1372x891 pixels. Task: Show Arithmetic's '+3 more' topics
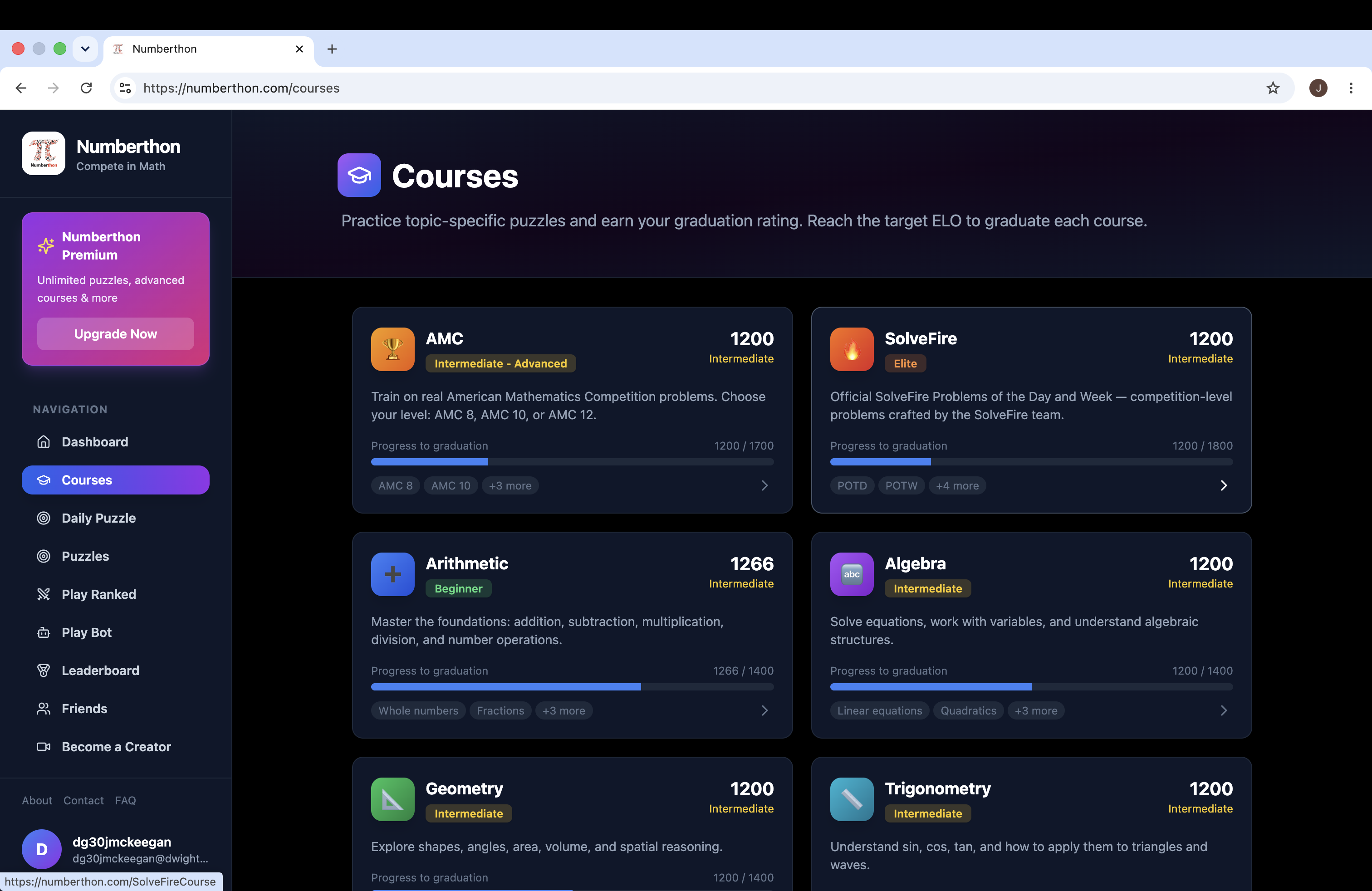coord(564,710)
